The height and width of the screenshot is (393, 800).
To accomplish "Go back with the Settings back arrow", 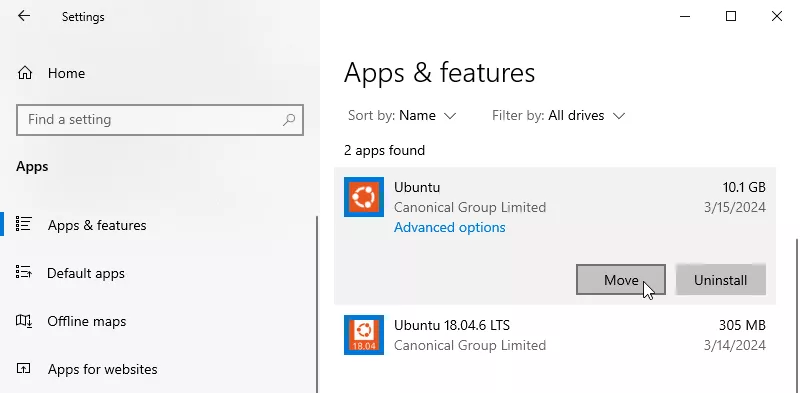I will [23, 16].
